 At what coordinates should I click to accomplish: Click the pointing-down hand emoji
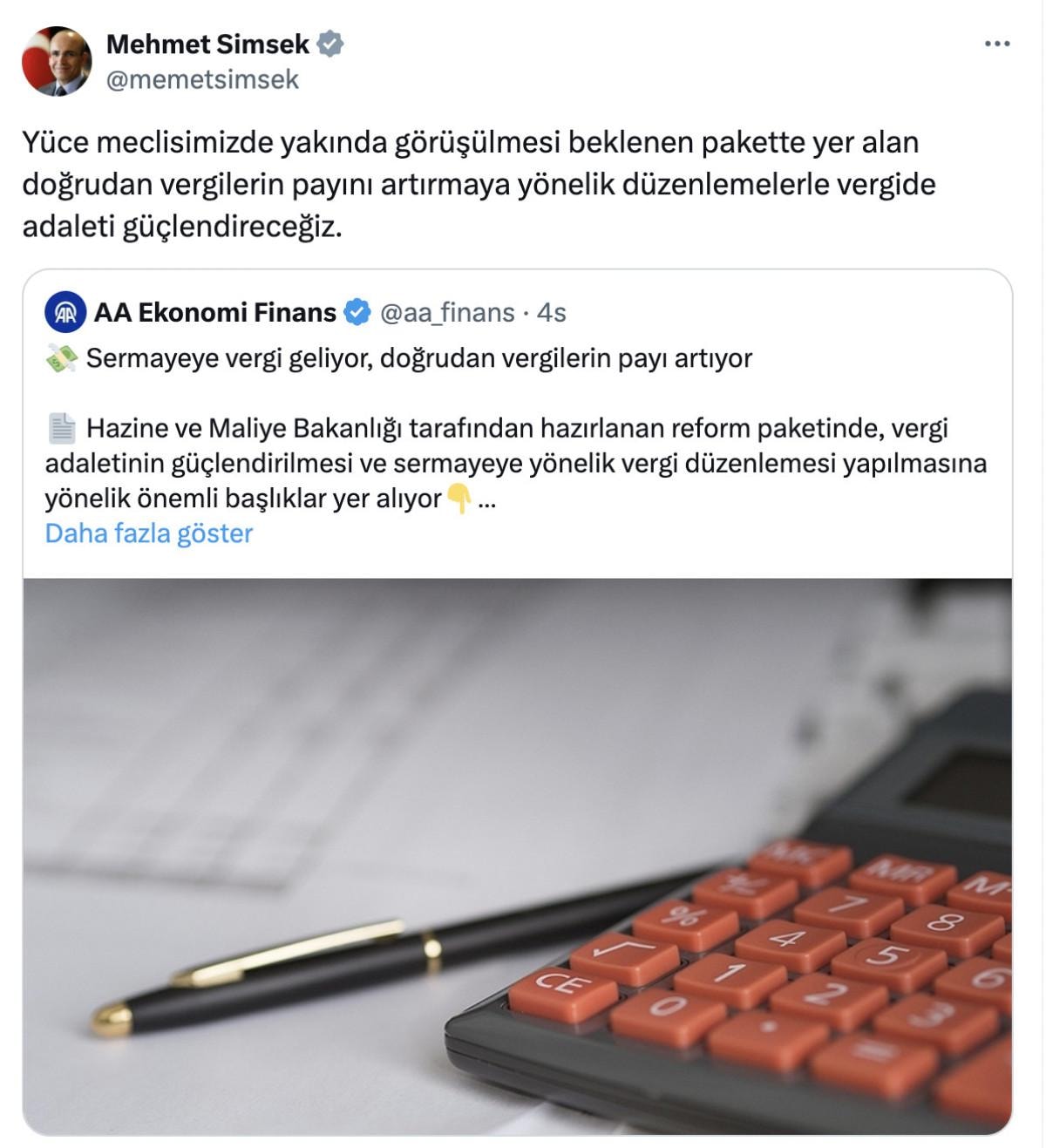[x=458, y=499]
